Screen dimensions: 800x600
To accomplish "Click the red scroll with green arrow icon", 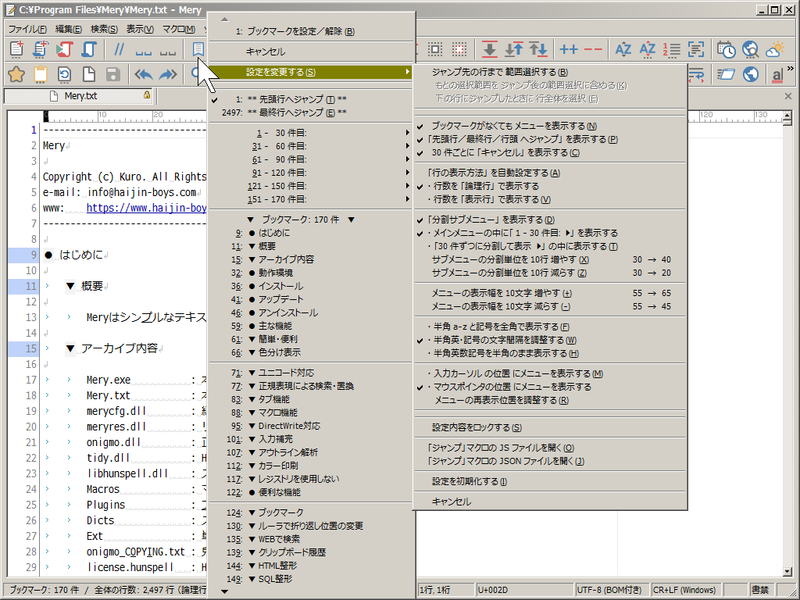I will point(65,49).
